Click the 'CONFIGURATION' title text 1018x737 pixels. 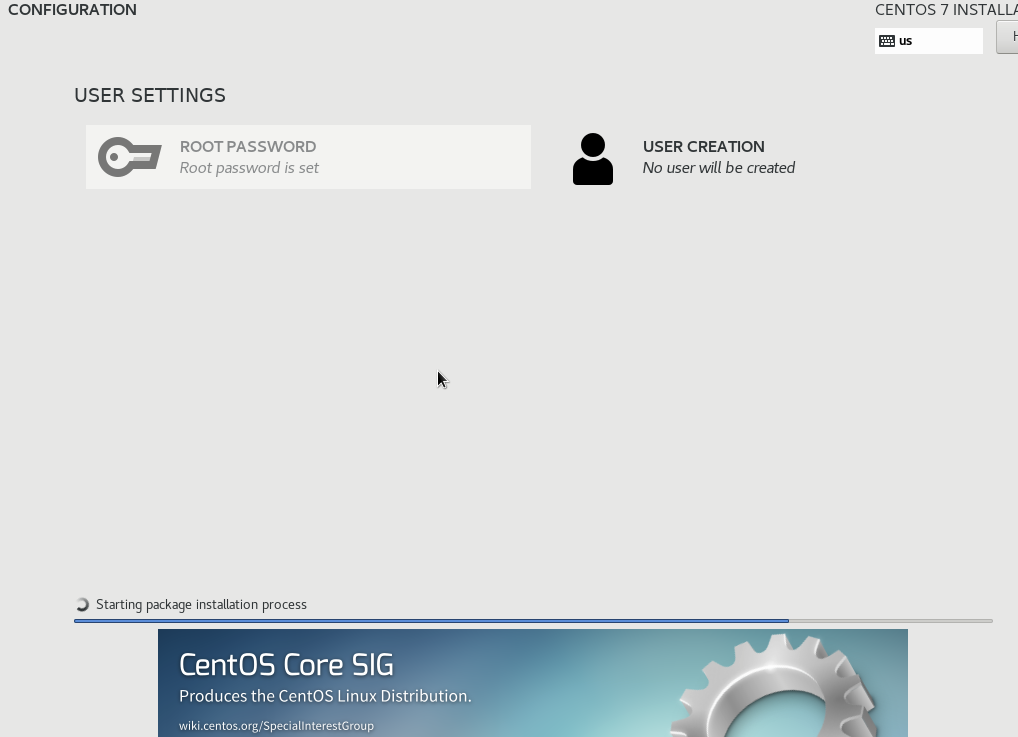click(x=73, y=10)
